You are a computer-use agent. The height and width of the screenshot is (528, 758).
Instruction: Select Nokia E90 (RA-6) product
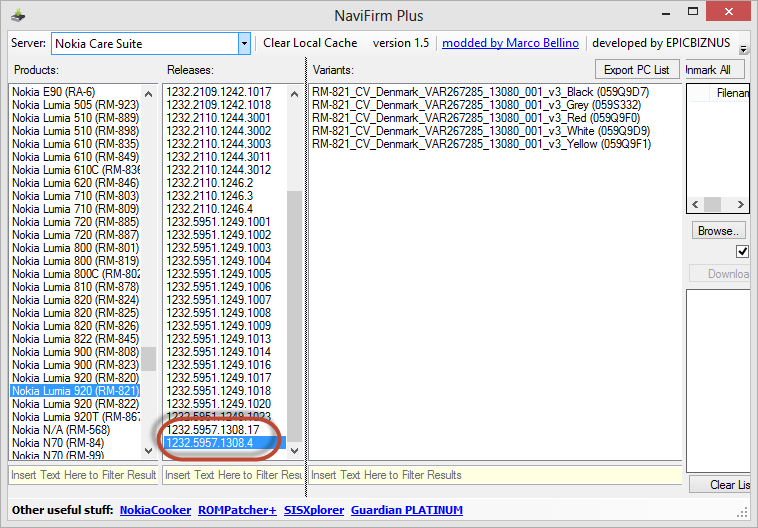click(x=54, y=92)
